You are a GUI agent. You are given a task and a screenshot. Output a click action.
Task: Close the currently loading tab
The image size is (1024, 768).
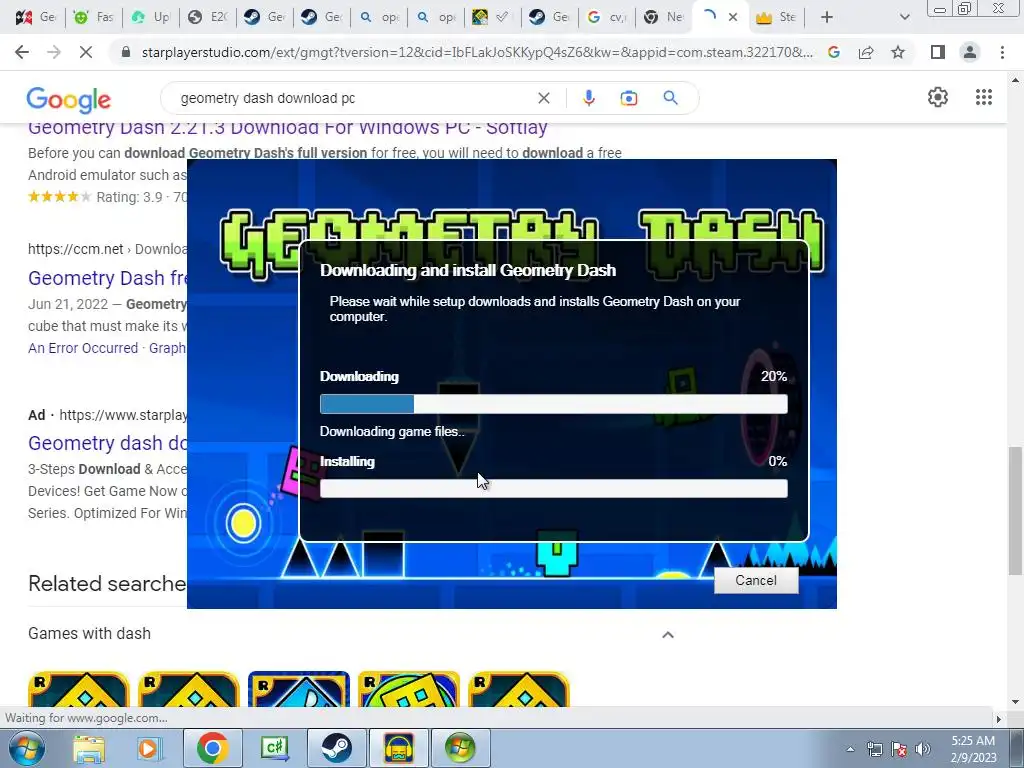[x=733, y=17]
